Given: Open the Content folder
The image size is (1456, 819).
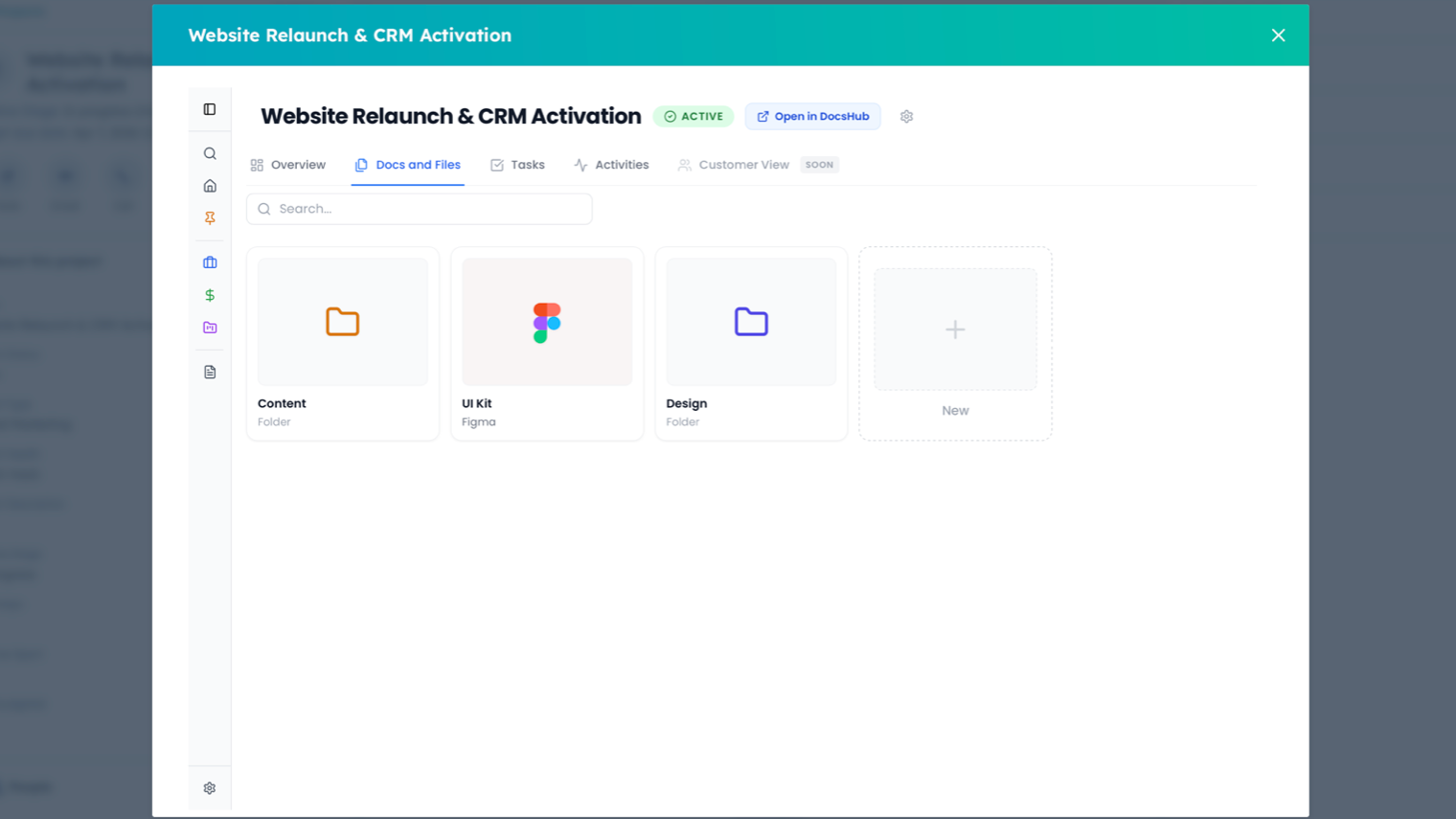Looking at the screenshot, I should pyautogui.click(x=342, y=321).
